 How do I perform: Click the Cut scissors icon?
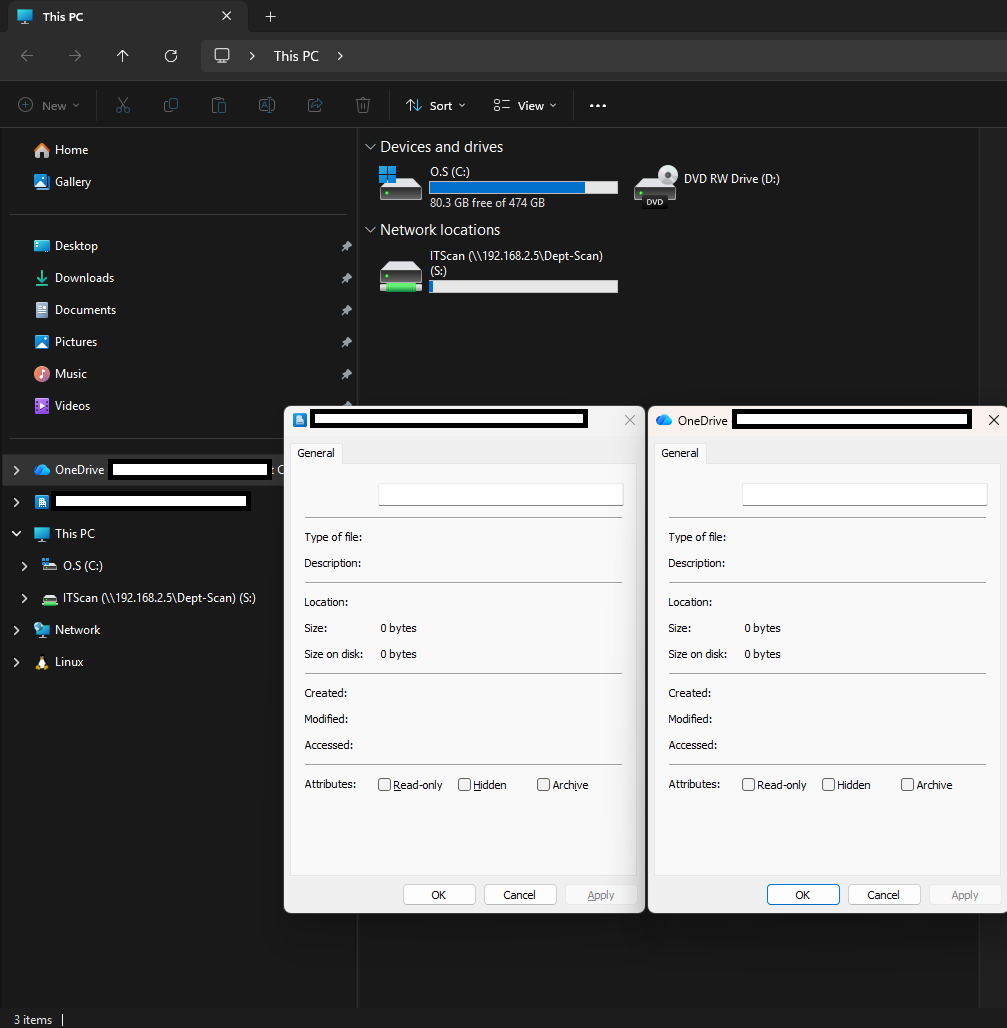coord(123,105)
